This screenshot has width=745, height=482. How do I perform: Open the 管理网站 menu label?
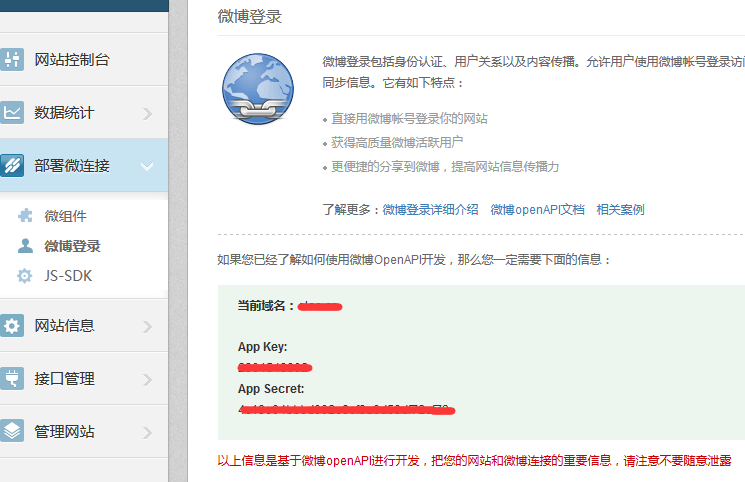64,432
